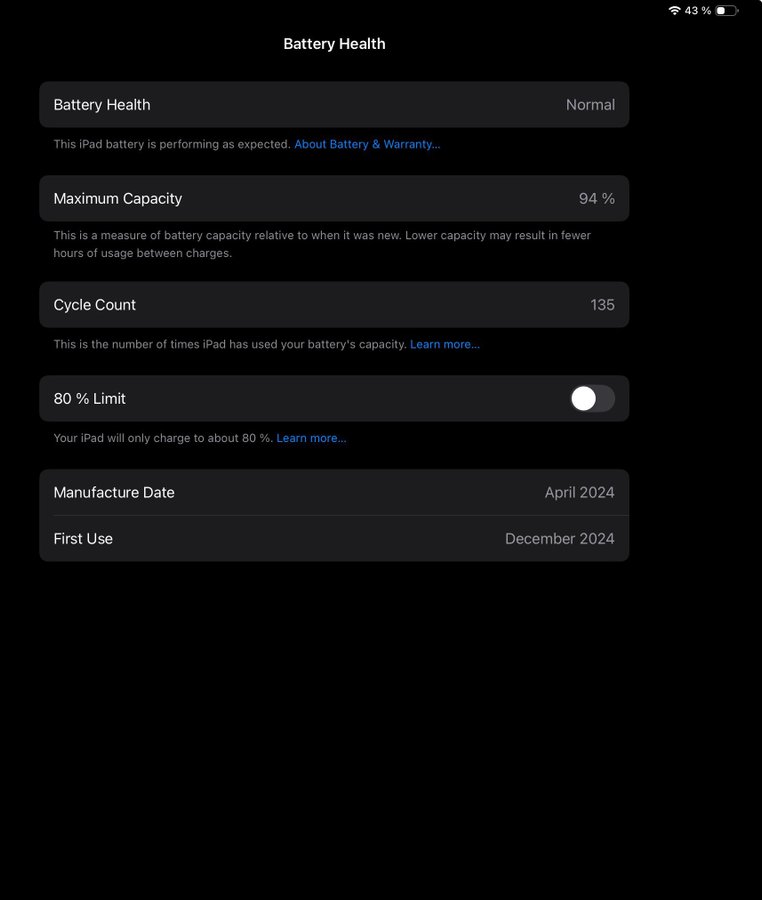The image size is (762, 900).
Task: Tap the 43 % battery percentage indicator
Action: point(698,10)
